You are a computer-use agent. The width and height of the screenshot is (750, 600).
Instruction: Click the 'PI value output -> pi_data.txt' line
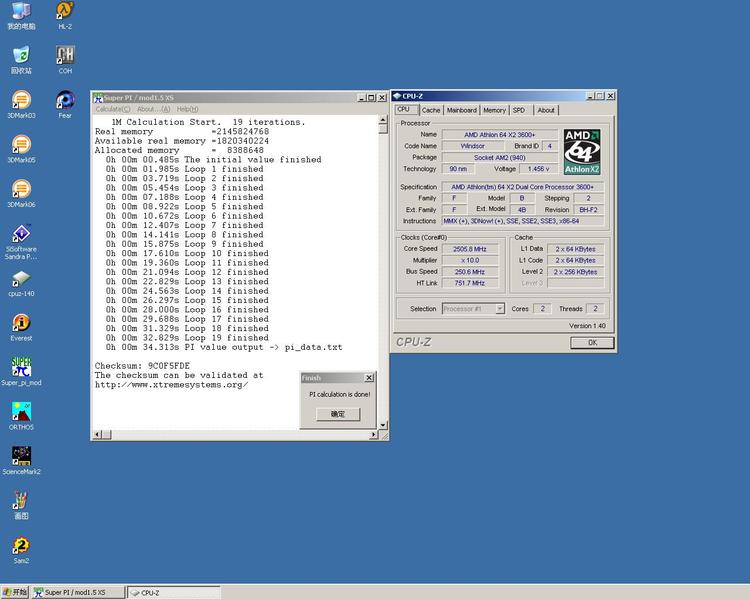point(224,347)
